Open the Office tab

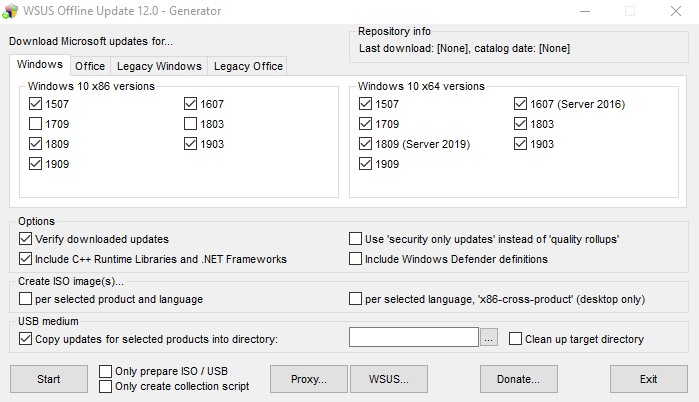point(90,66)
